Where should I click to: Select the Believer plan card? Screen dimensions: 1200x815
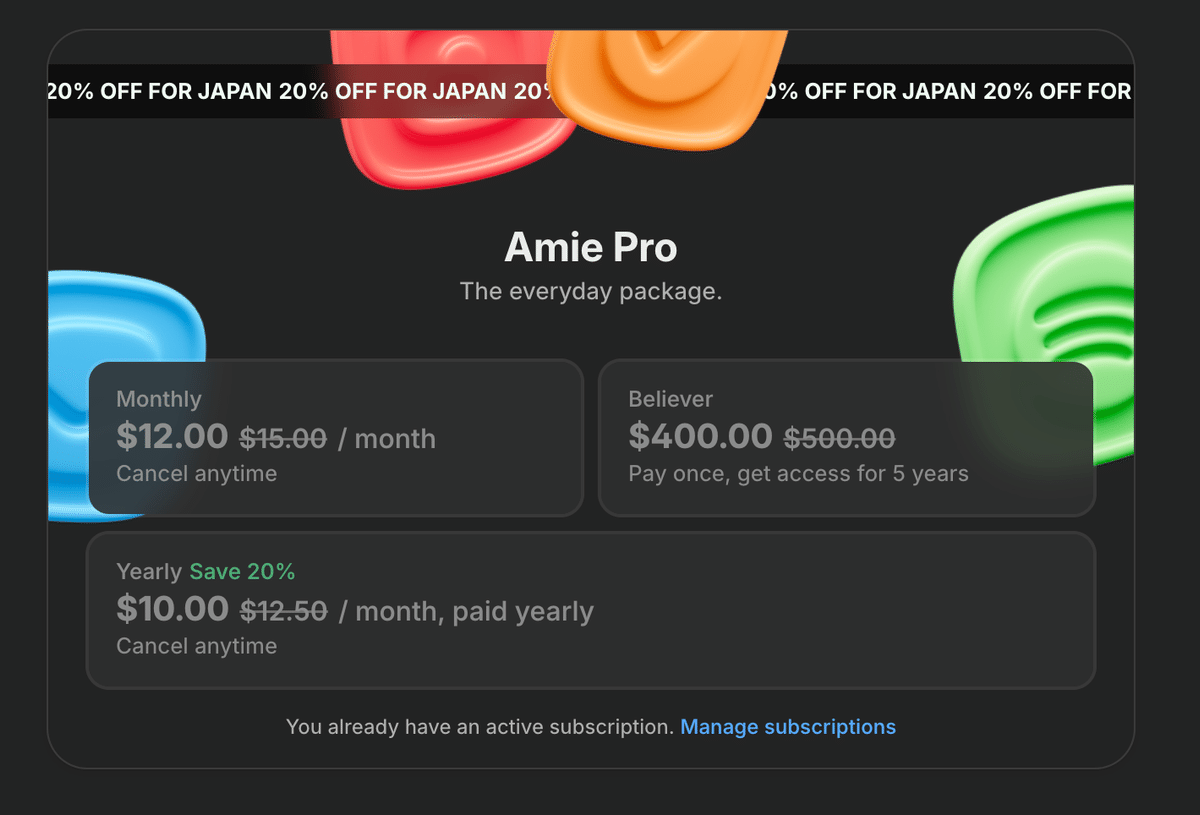(846, 438)
